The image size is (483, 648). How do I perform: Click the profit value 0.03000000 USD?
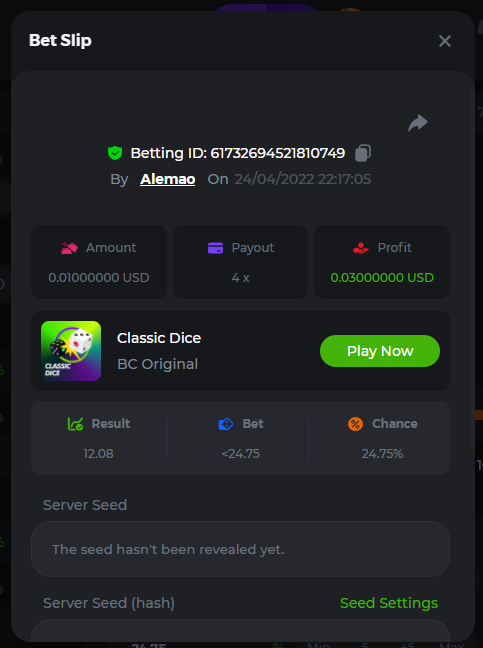pyautogui.click(x=382, y=278)
